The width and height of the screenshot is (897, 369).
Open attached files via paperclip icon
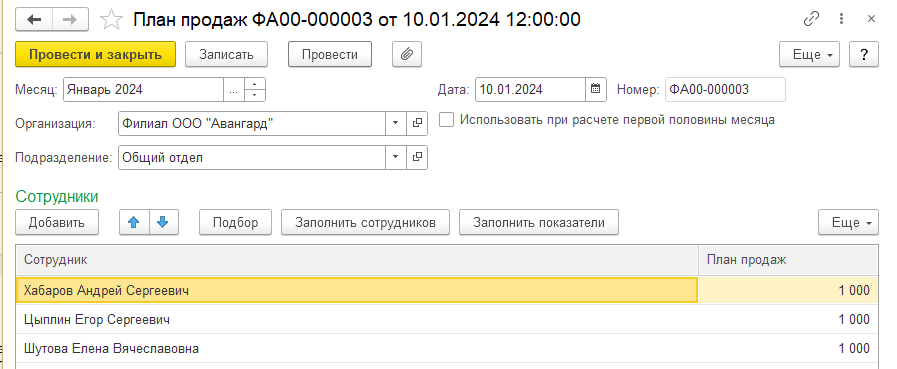pos(407,55)
